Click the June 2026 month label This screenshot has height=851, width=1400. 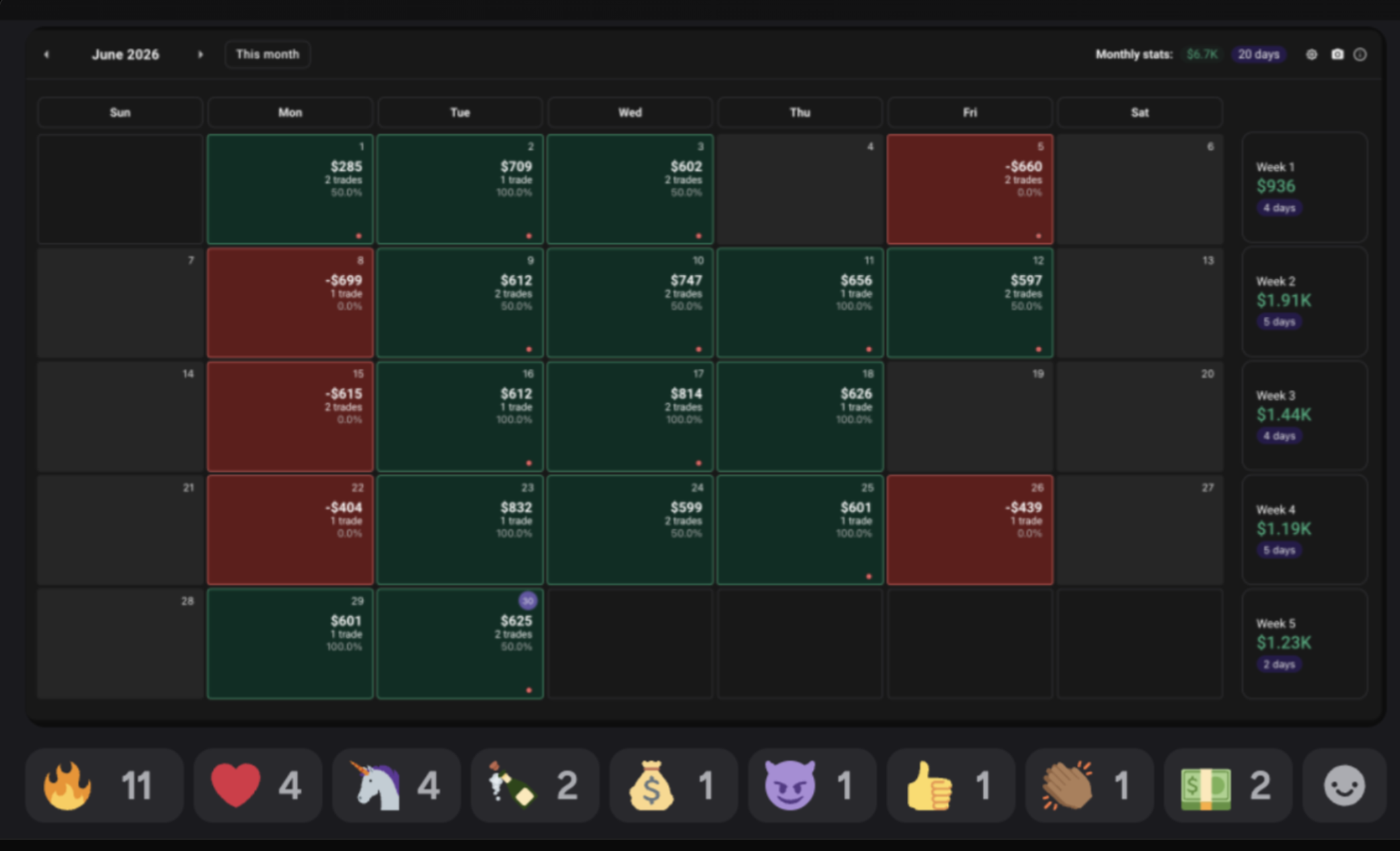click(125, 55)
